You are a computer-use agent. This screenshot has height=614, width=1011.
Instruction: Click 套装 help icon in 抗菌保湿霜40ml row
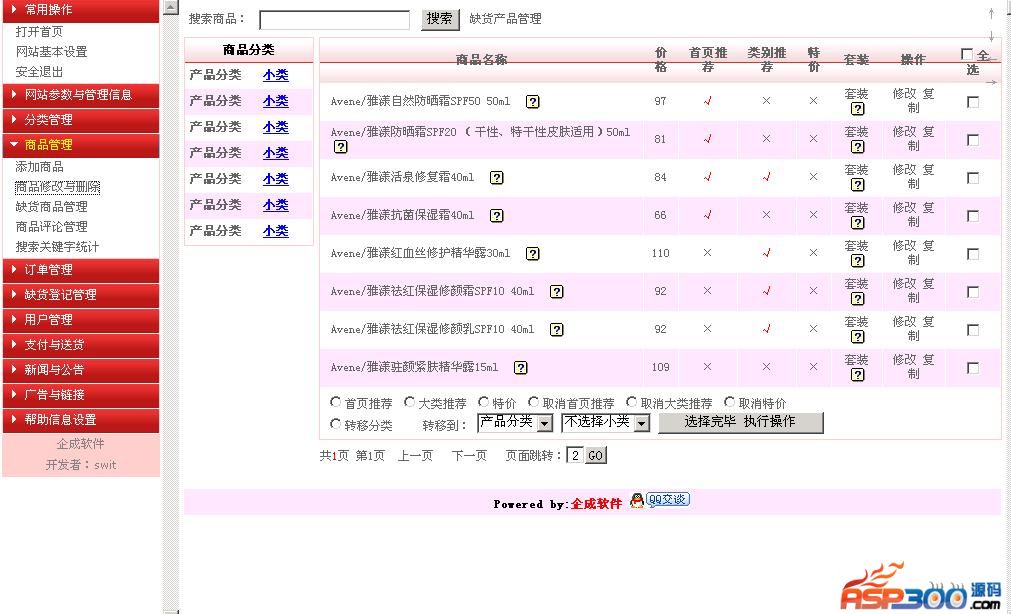857,223
